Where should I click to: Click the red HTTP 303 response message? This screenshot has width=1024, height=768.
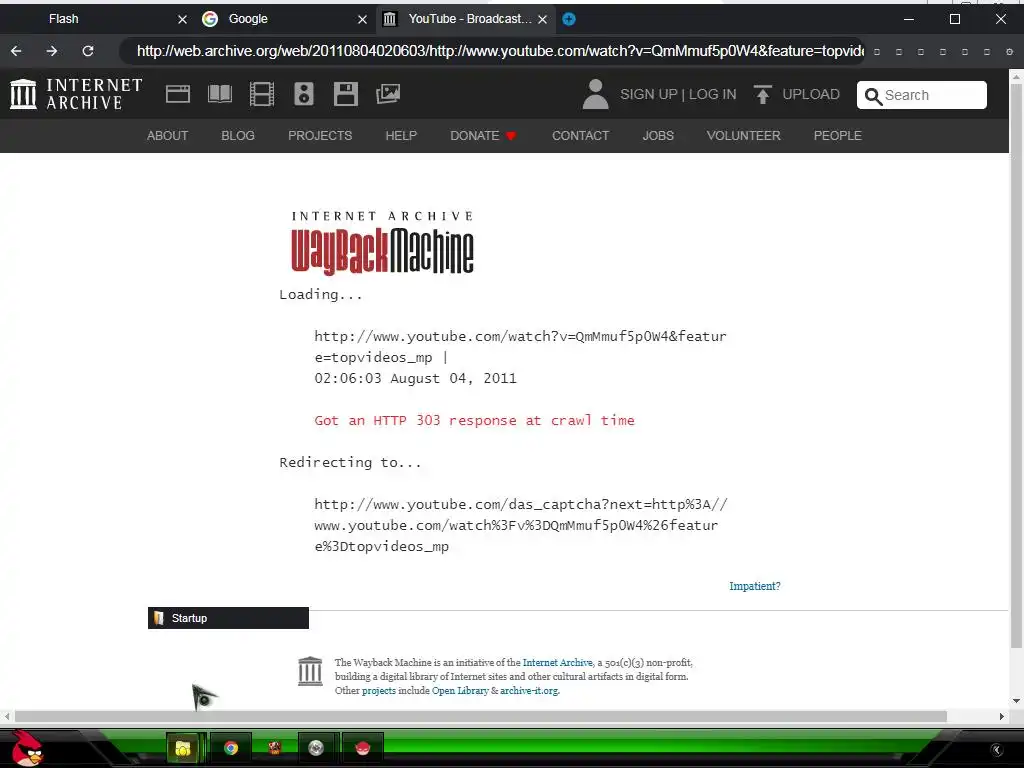tap(474, 421)
